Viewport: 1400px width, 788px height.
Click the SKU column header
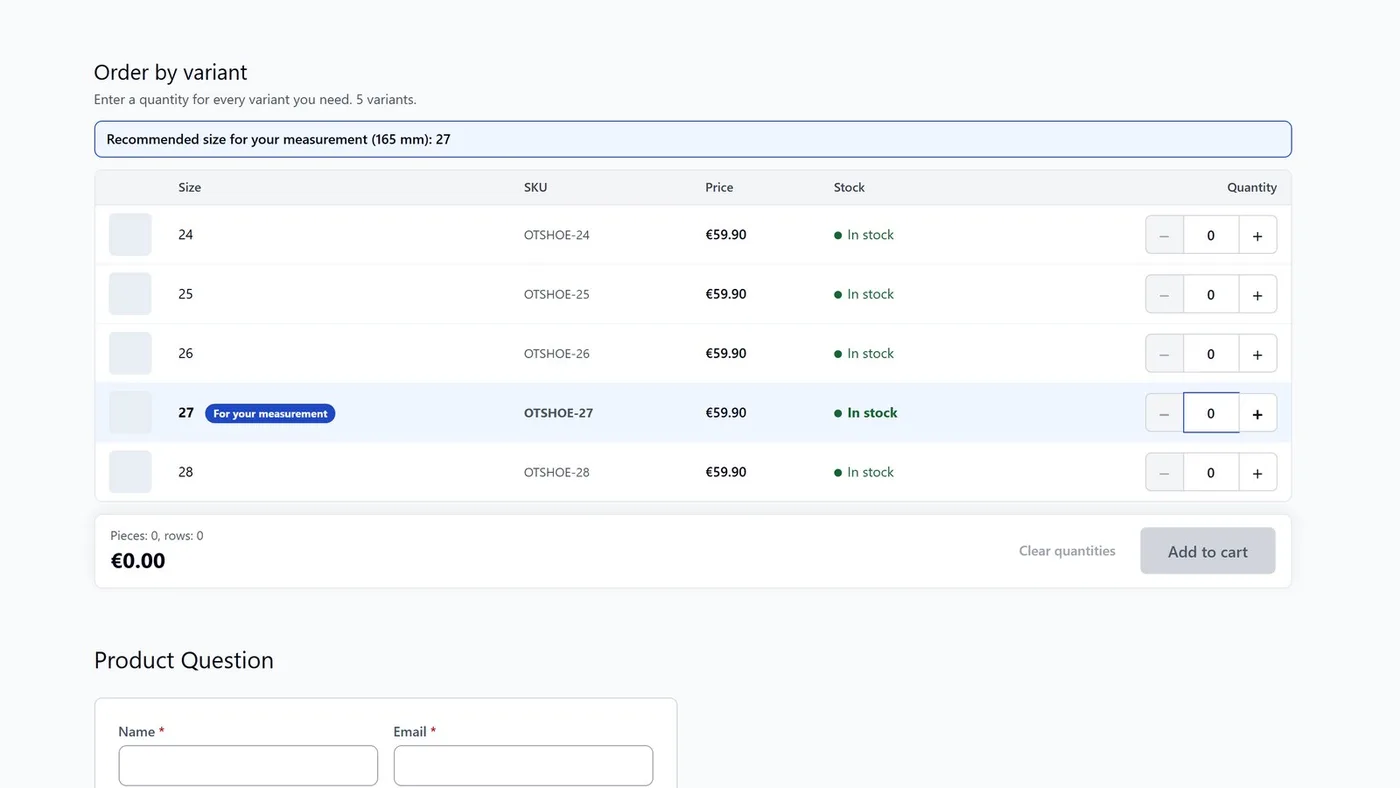click(x=536, y=187)
